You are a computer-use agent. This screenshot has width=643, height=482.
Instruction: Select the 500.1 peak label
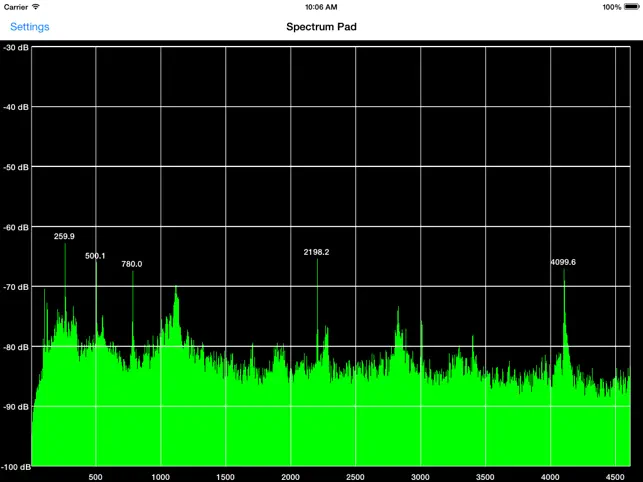point(95,256)
